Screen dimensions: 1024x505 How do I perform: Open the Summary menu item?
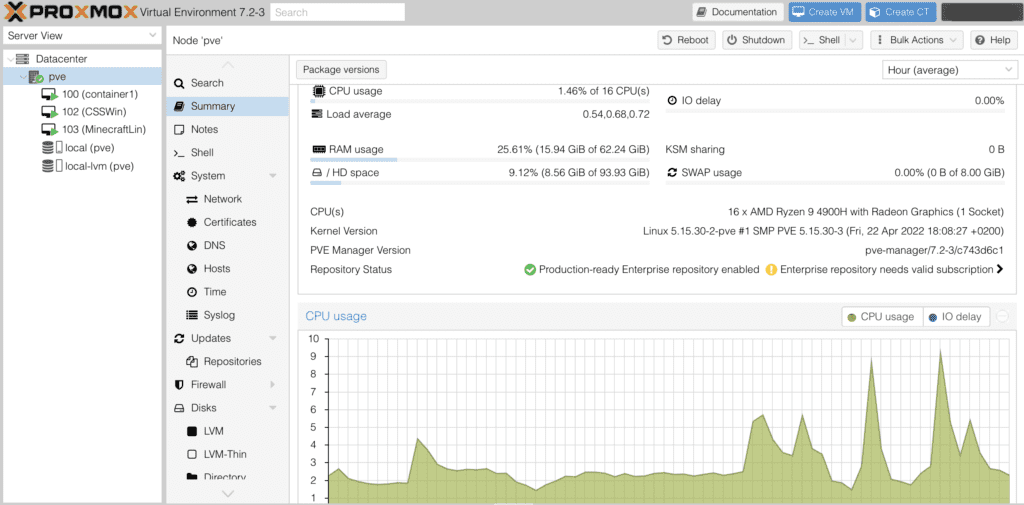(x=227, y=106)
